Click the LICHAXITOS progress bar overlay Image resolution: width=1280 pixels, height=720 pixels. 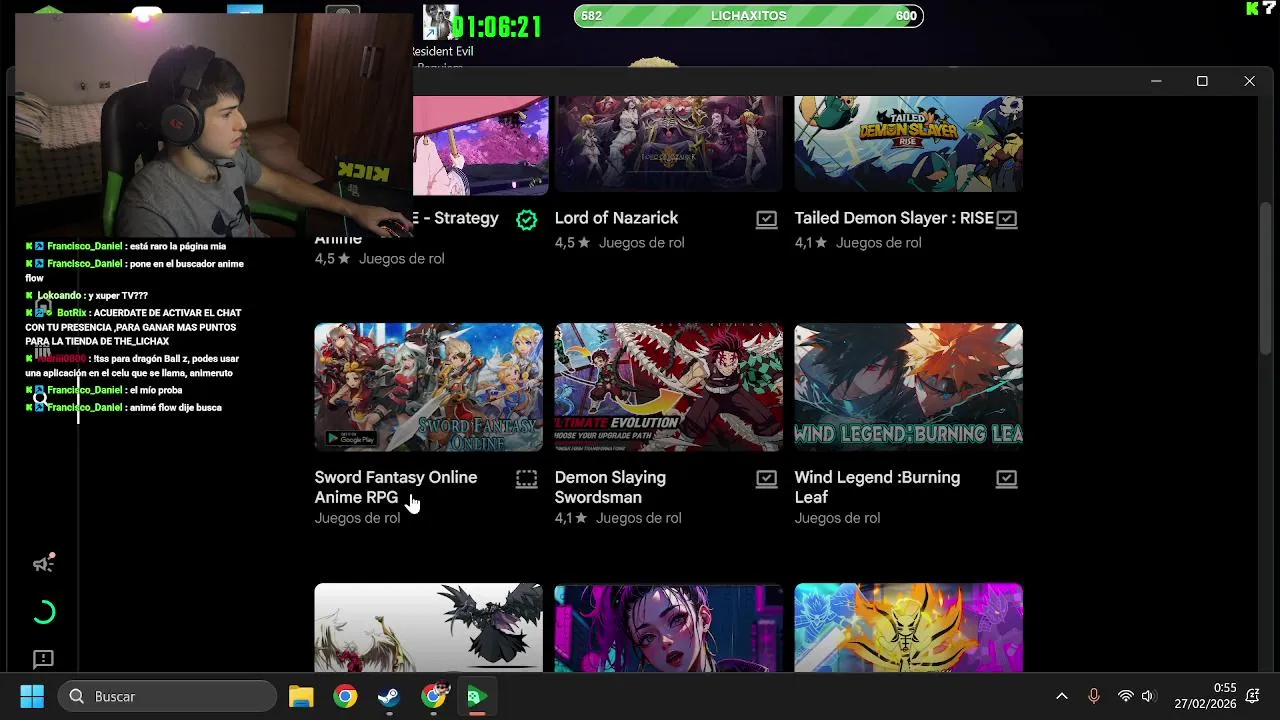[748, 16]
